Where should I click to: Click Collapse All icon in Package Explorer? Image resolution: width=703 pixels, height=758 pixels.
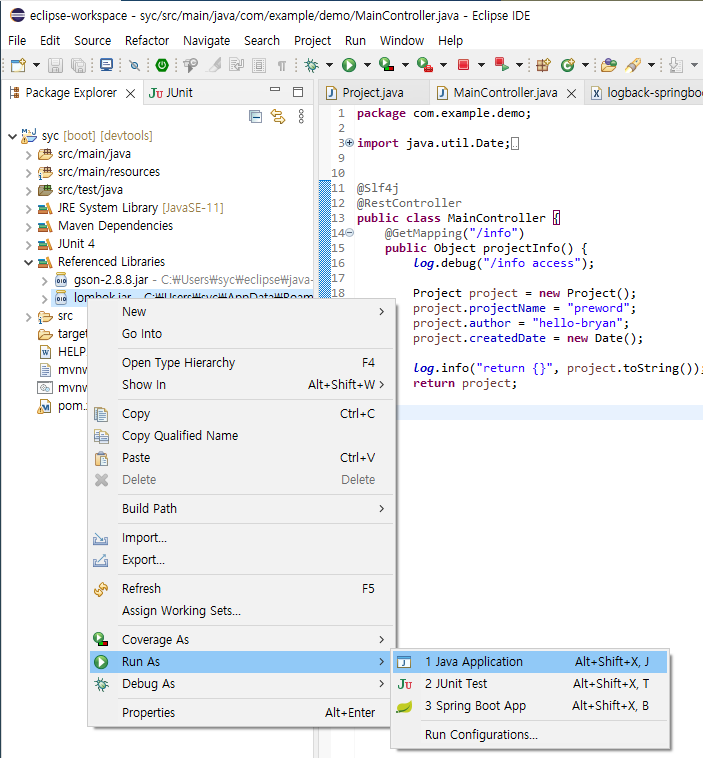tap(255, 117)
